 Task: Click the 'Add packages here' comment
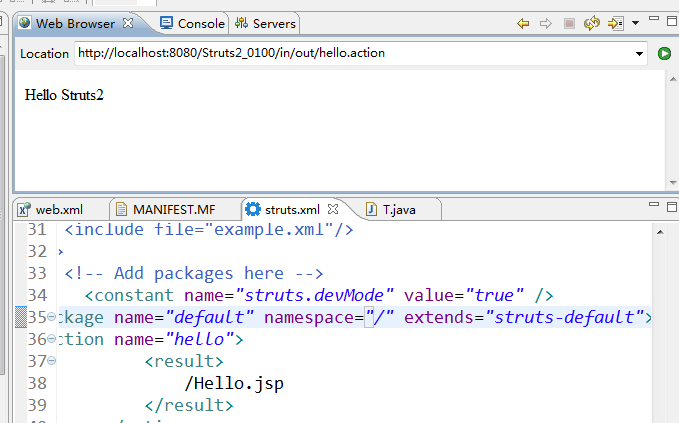tap(194, 274)
